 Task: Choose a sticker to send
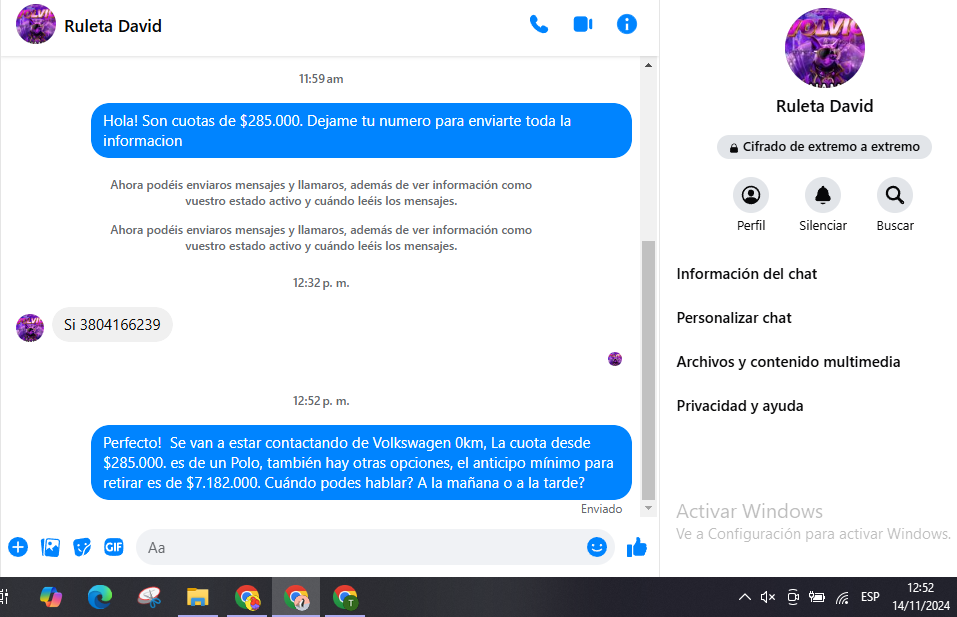point(82,547)
